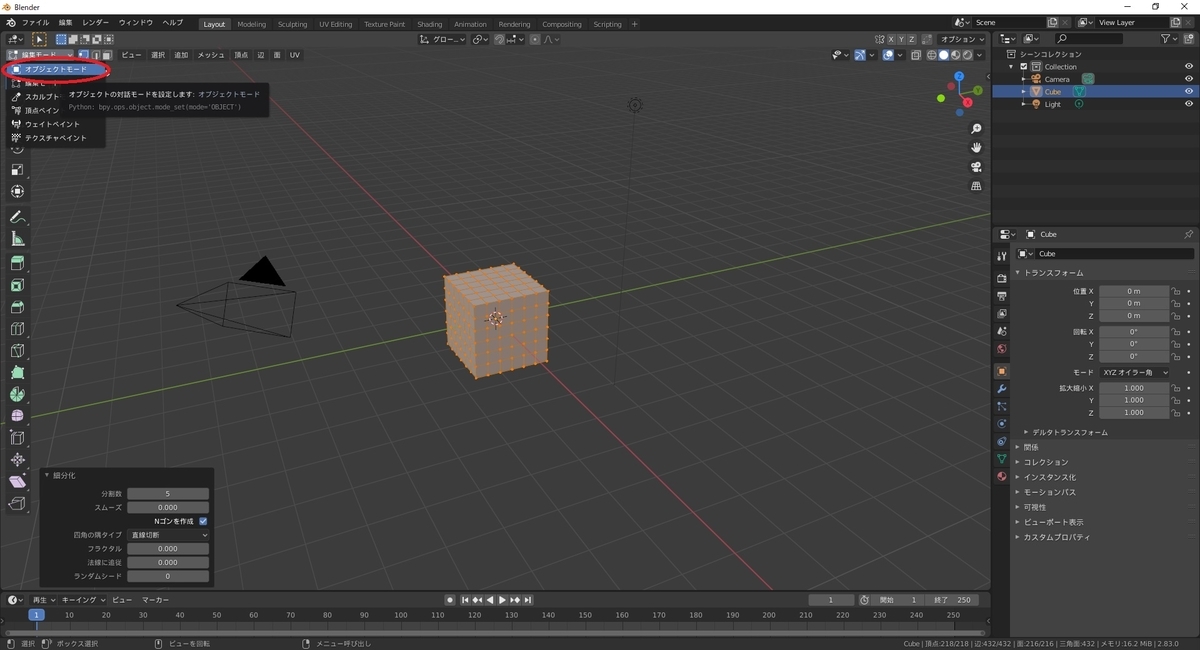The width and height of the screenshot is (1200, 650).
Task: Select the Spin tool
Action: pos(17,395)
